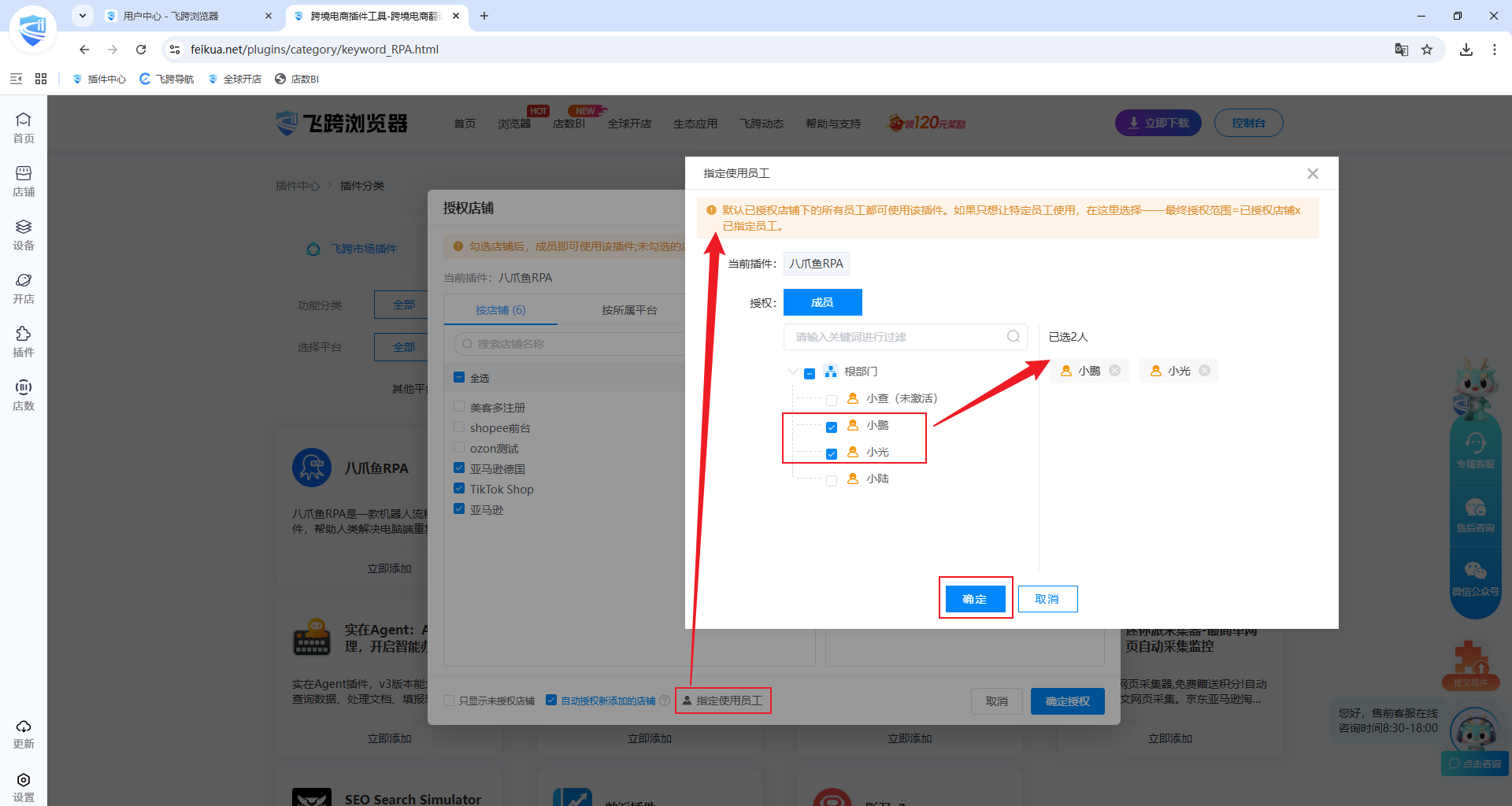
Task: Open the 首页 top navigation item
Action: pos(465,124)
